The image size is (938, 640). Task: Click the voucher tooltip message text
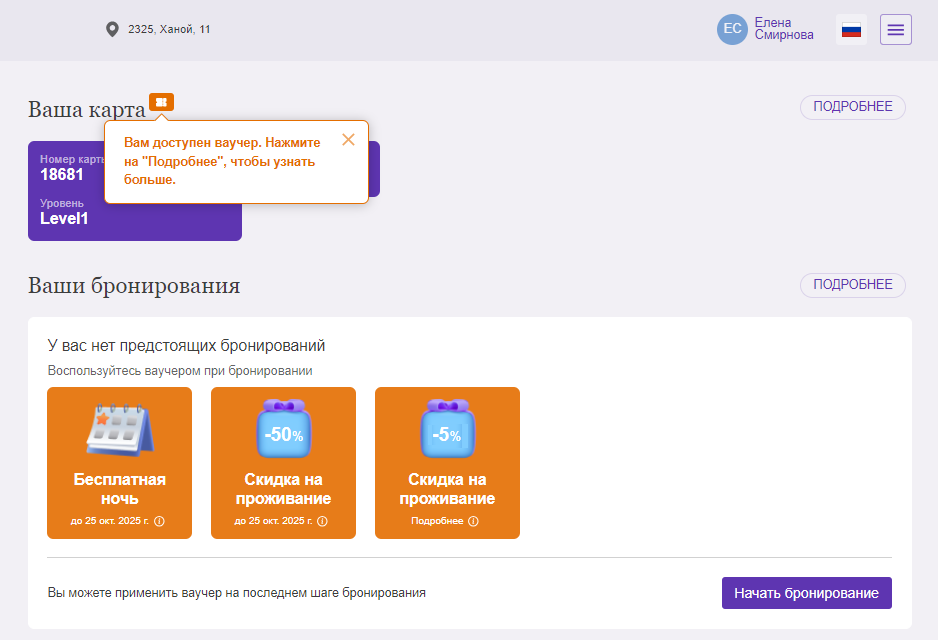(222, 161)
